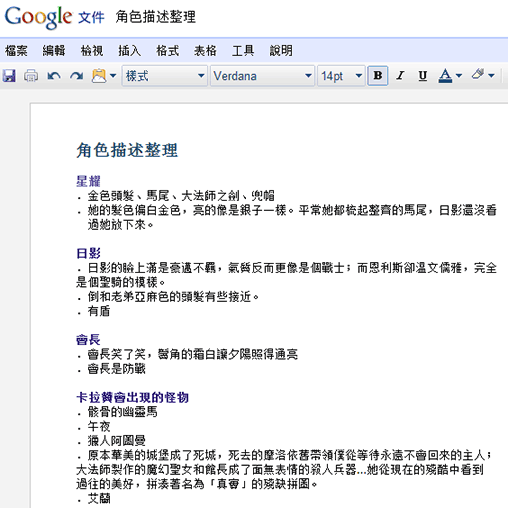Click the document title 角色描述整理 in header

155,17
